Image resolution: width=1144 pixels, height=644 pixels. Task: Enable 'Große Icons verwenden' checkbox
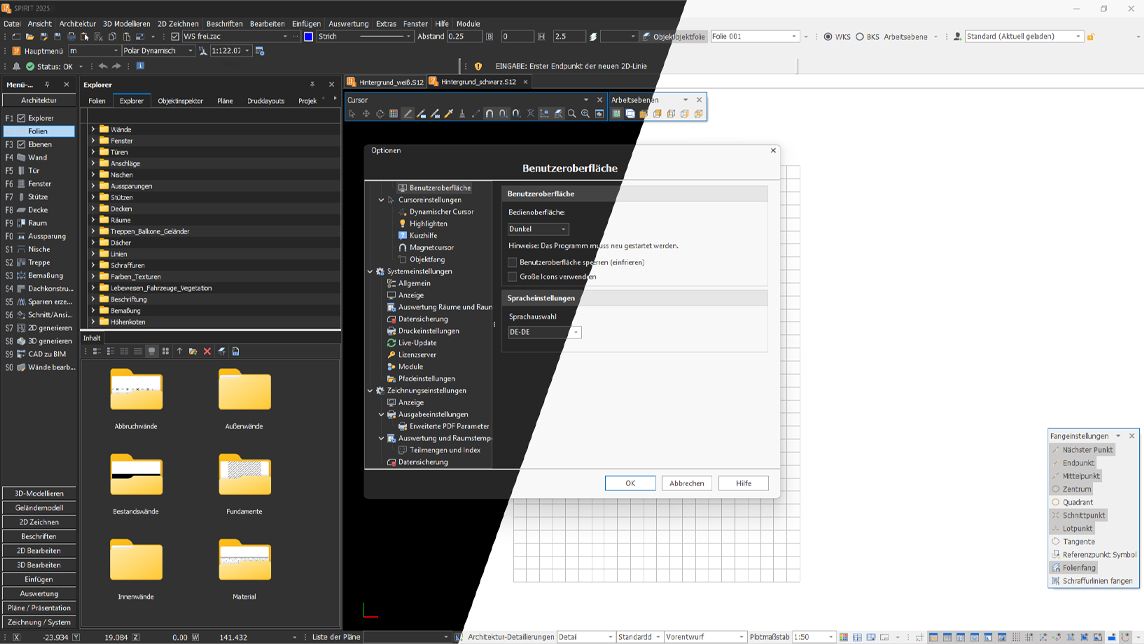click(512, 277)
